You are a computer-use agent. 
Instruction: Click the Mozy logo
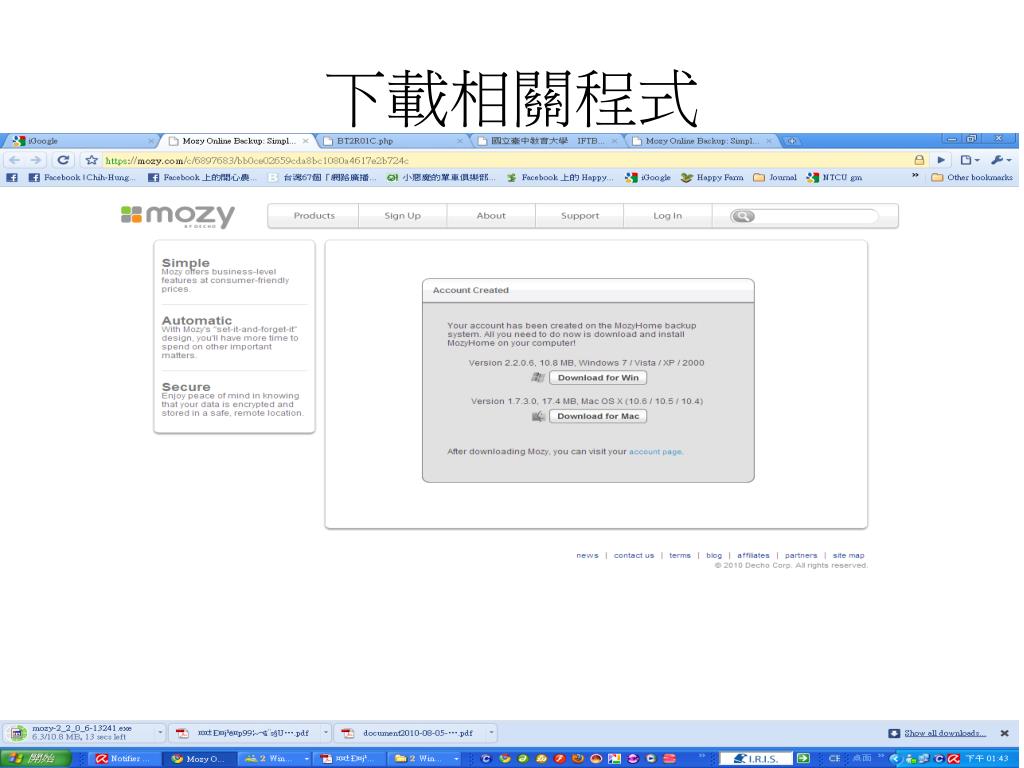point(178,216)
